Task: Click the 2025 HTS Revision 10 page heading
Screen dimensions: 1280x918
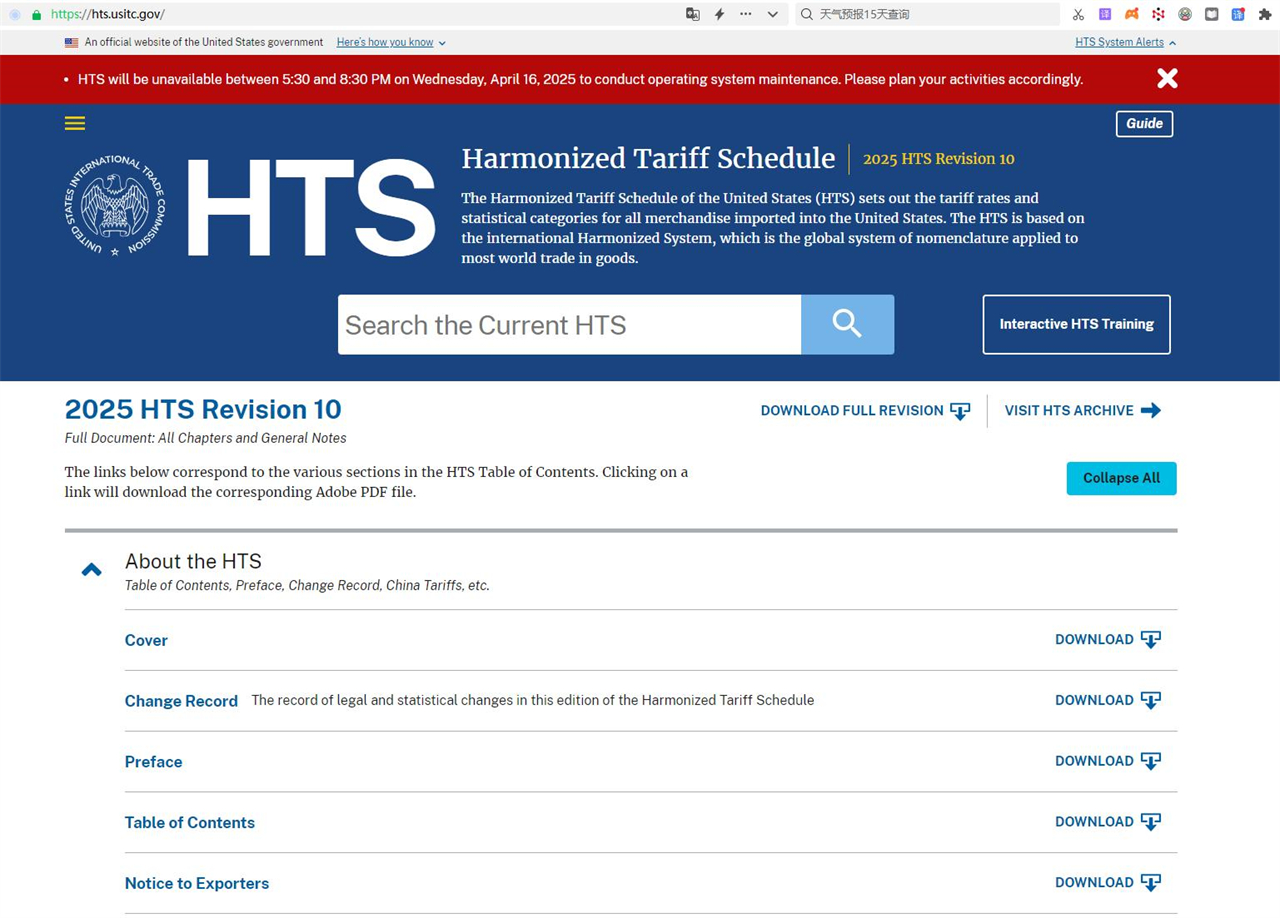Action: (x=203, y=409)
